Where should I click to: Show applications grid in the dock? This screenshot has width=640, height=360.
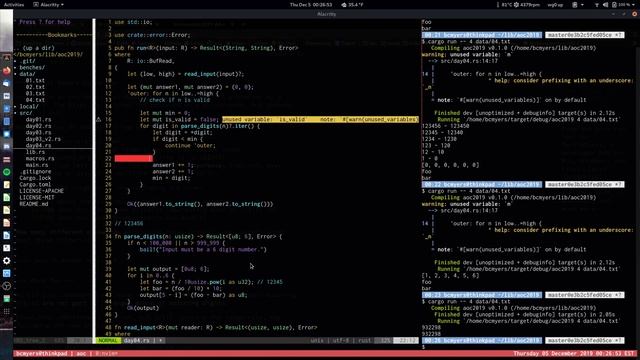tap(7, 311)
